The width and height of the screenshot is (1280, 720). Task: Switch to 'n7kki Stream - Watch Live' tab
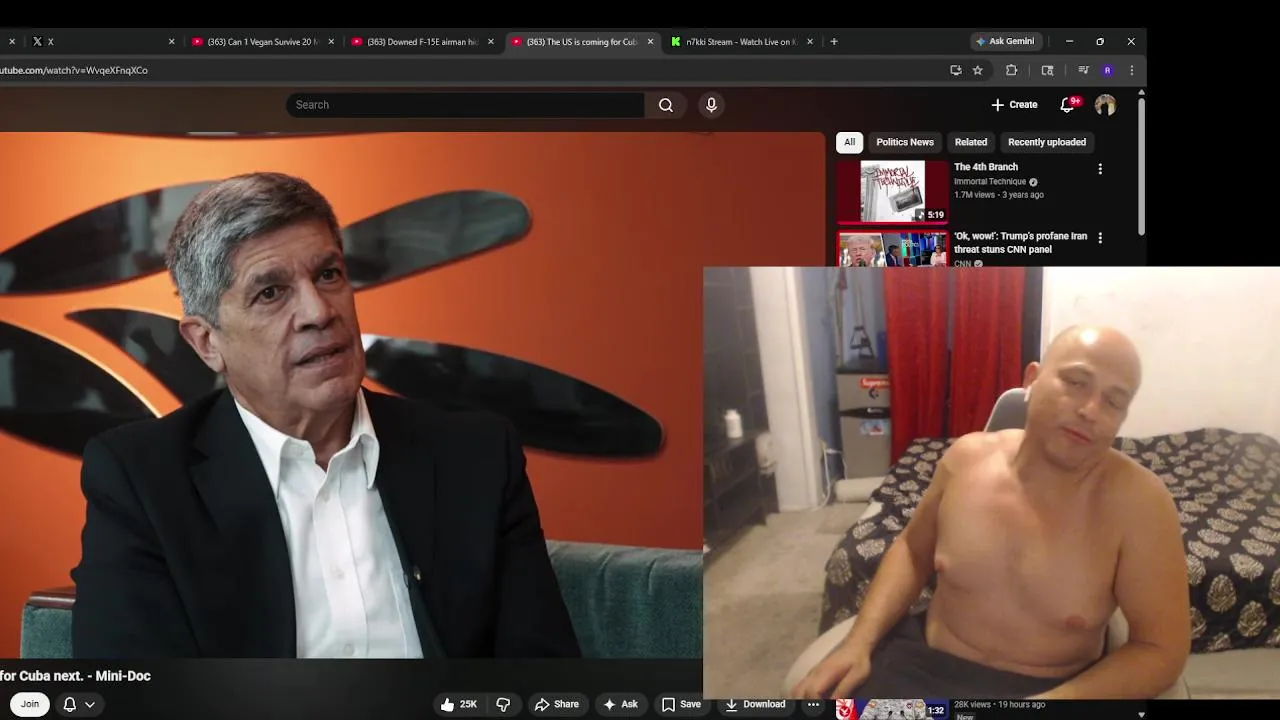(x=741, y=42)
